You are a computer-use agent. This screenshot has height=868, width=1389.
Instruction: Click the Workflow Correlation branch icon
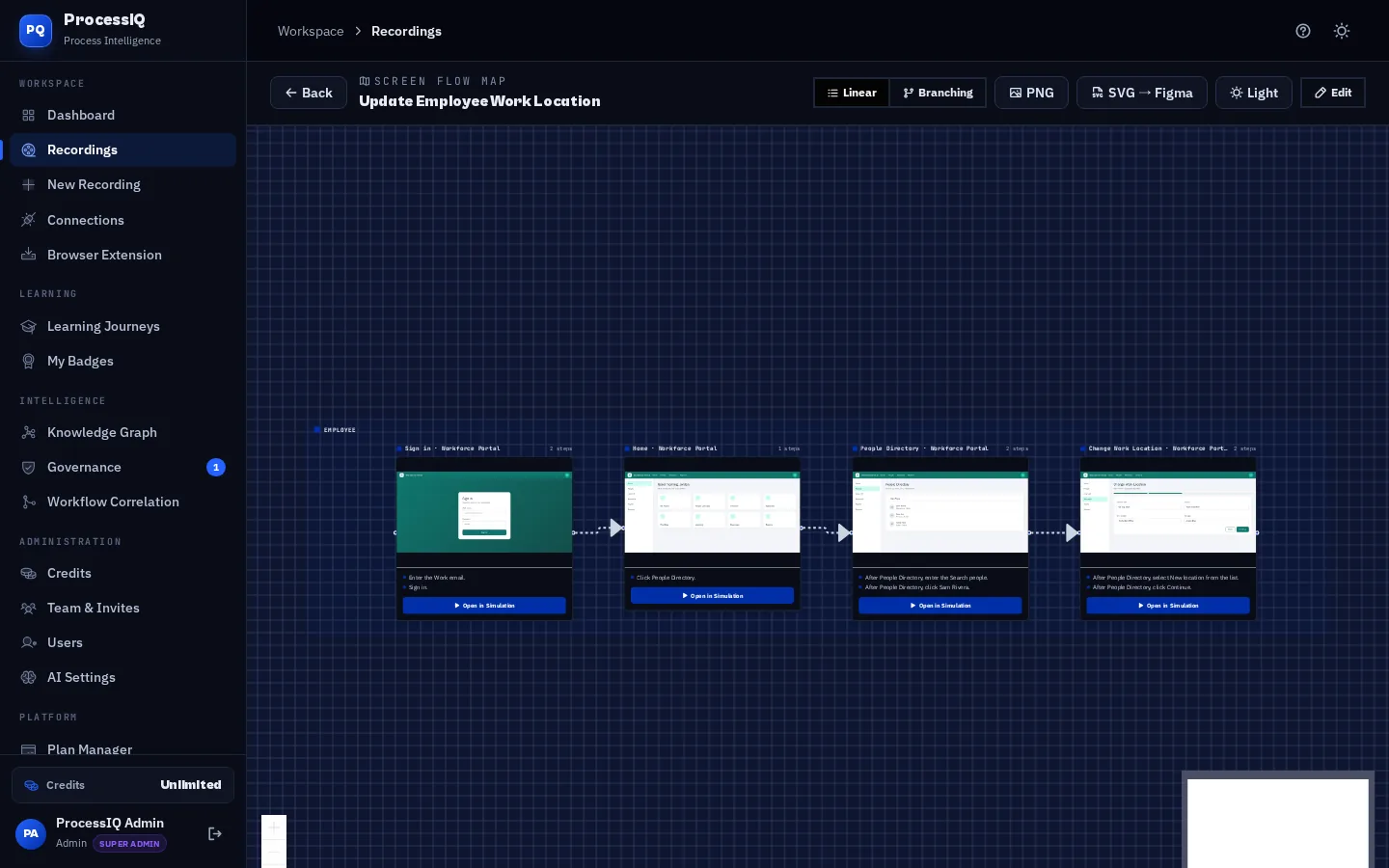point(29,502)
